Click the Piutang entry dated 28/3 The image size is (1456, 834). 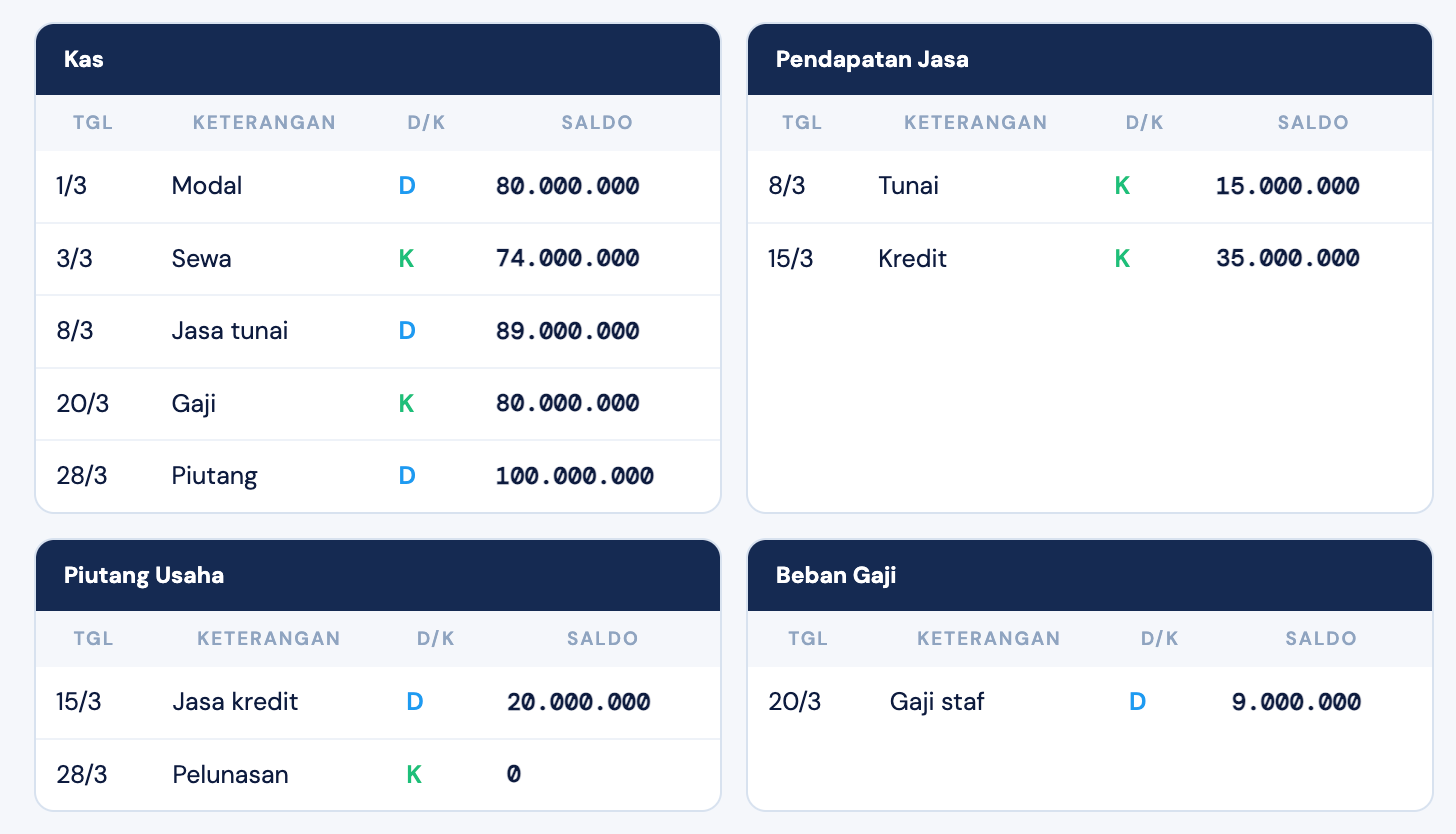214,476
